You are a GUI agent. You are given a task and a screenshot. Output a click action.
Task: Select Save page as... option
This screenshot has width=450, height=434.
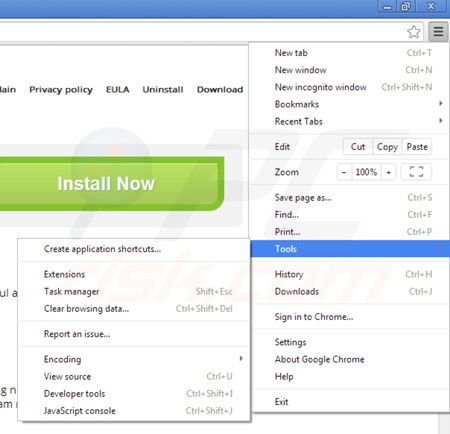(349, 198)
